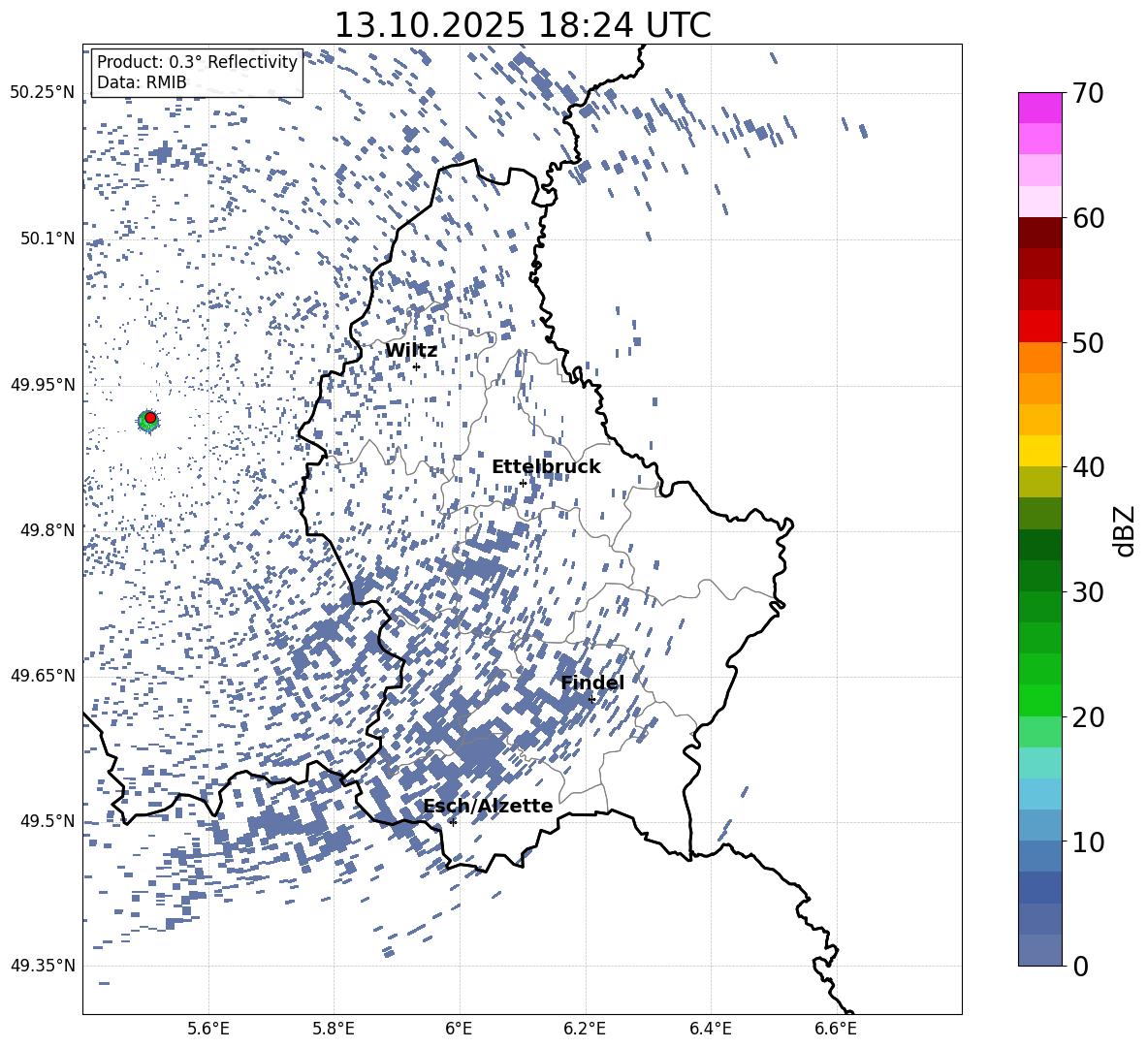
Task: Click the title 13.10.2025 18:24 UTC
Action: pos(523,25)
